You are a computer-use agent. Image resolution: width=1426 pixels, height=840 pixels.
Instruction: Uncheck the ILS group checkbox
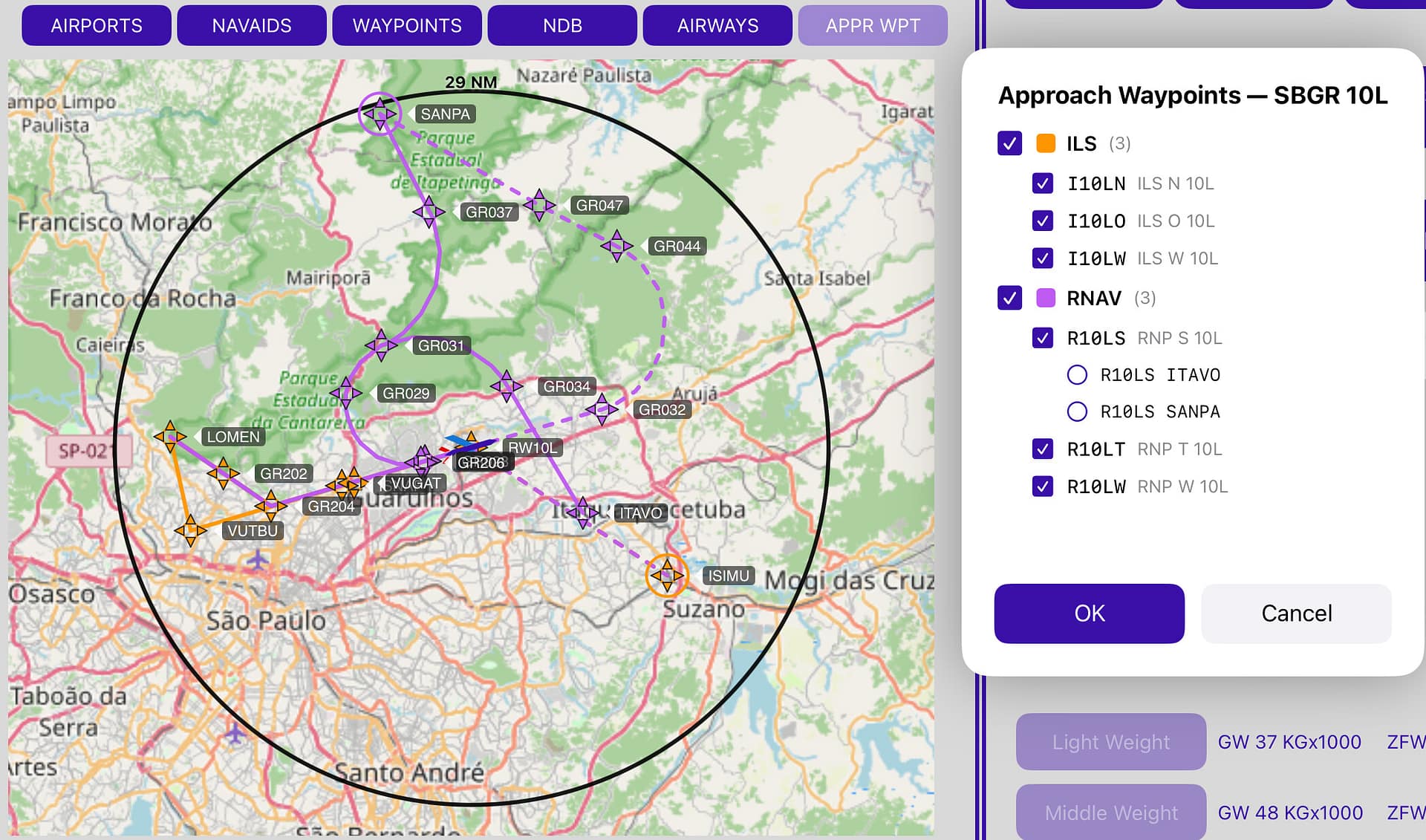(1009, 143)
